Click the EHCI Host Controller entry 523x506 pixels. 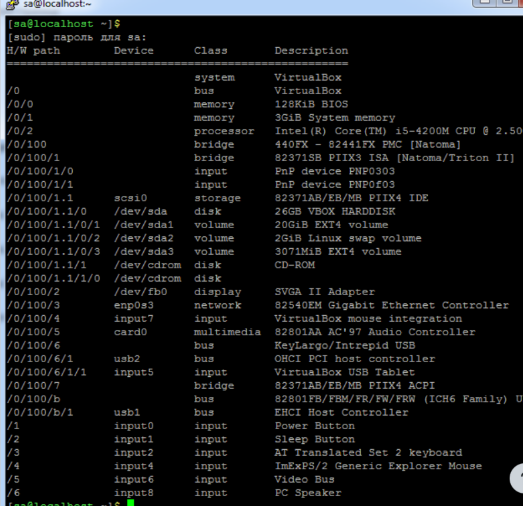(341, 413)
